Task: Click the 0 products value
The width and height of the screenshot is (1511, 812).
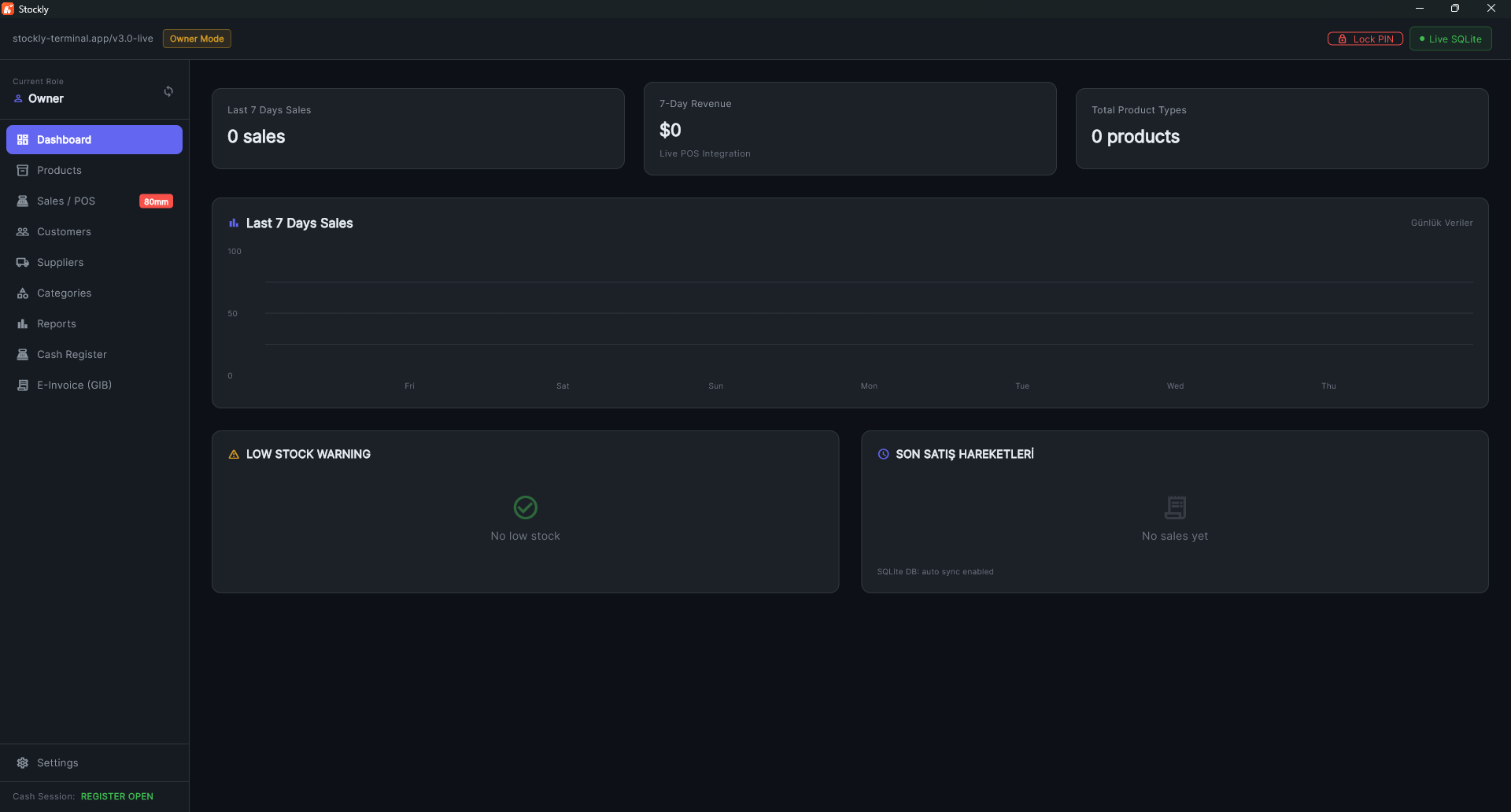Action: [1135, 137]
